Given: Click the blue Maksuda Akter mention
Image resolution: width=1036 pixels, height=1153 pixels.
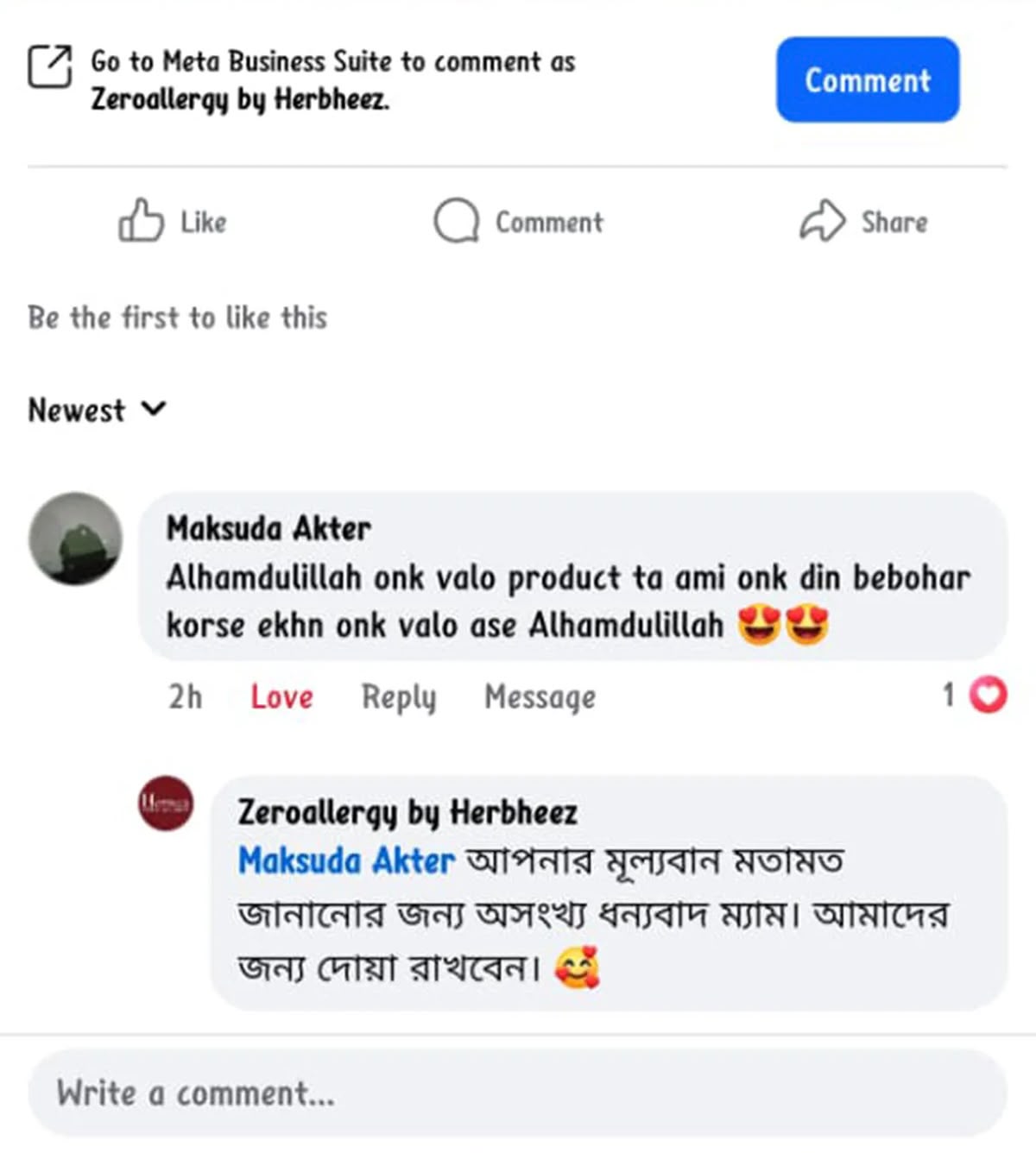Looking at the screenshot, I should tap(346, 861).
